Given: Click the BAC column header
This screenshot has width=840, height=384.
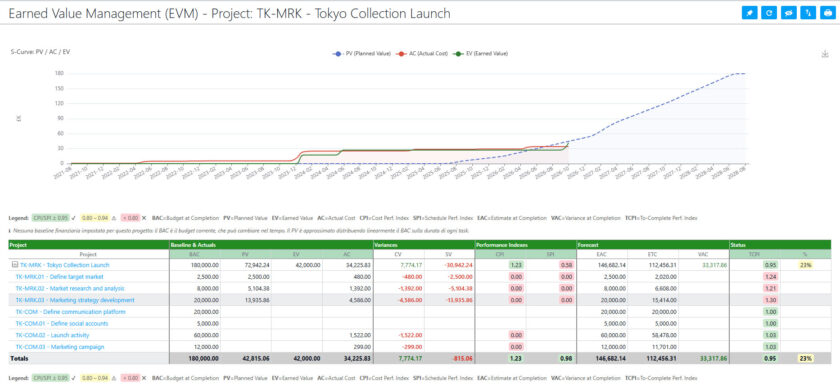Looking at the screenshot, I should [194, 254].
